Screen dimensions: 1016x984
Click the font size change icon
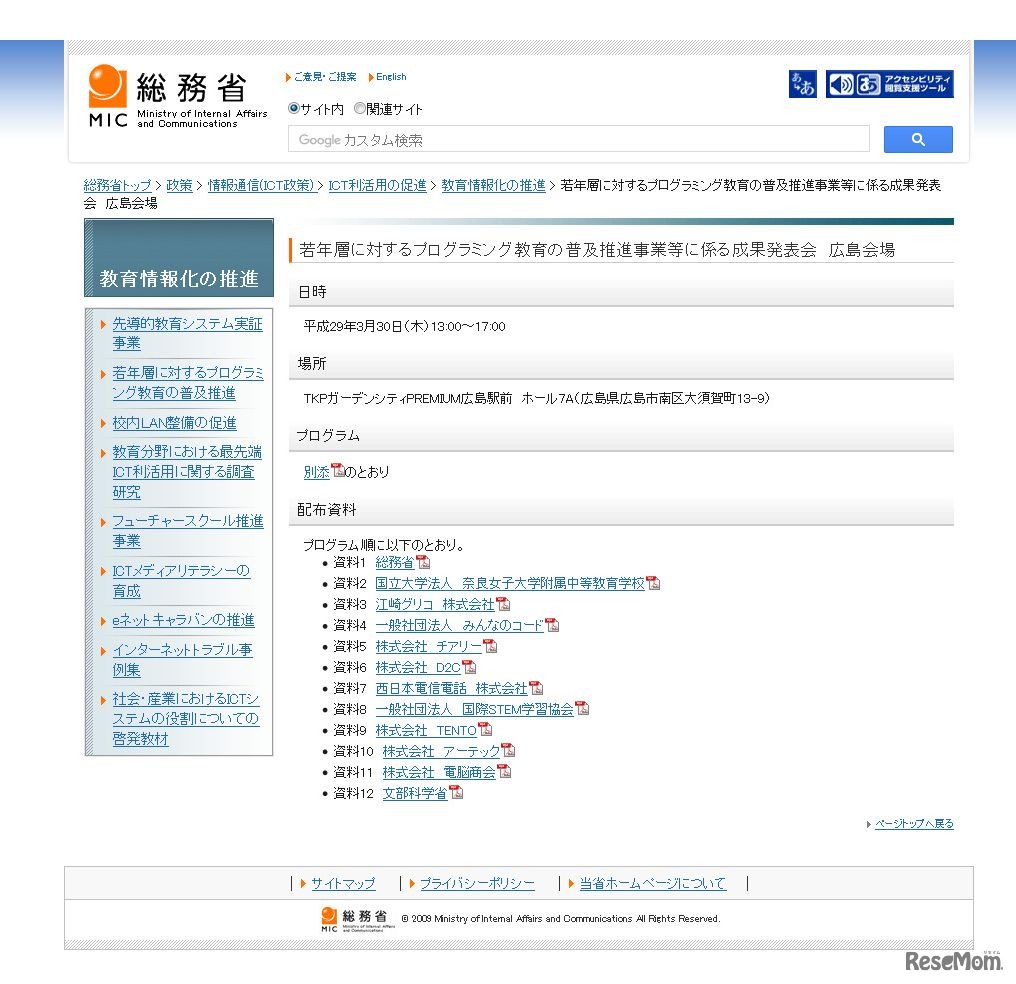pyautogui.click(x=802, y=84)
